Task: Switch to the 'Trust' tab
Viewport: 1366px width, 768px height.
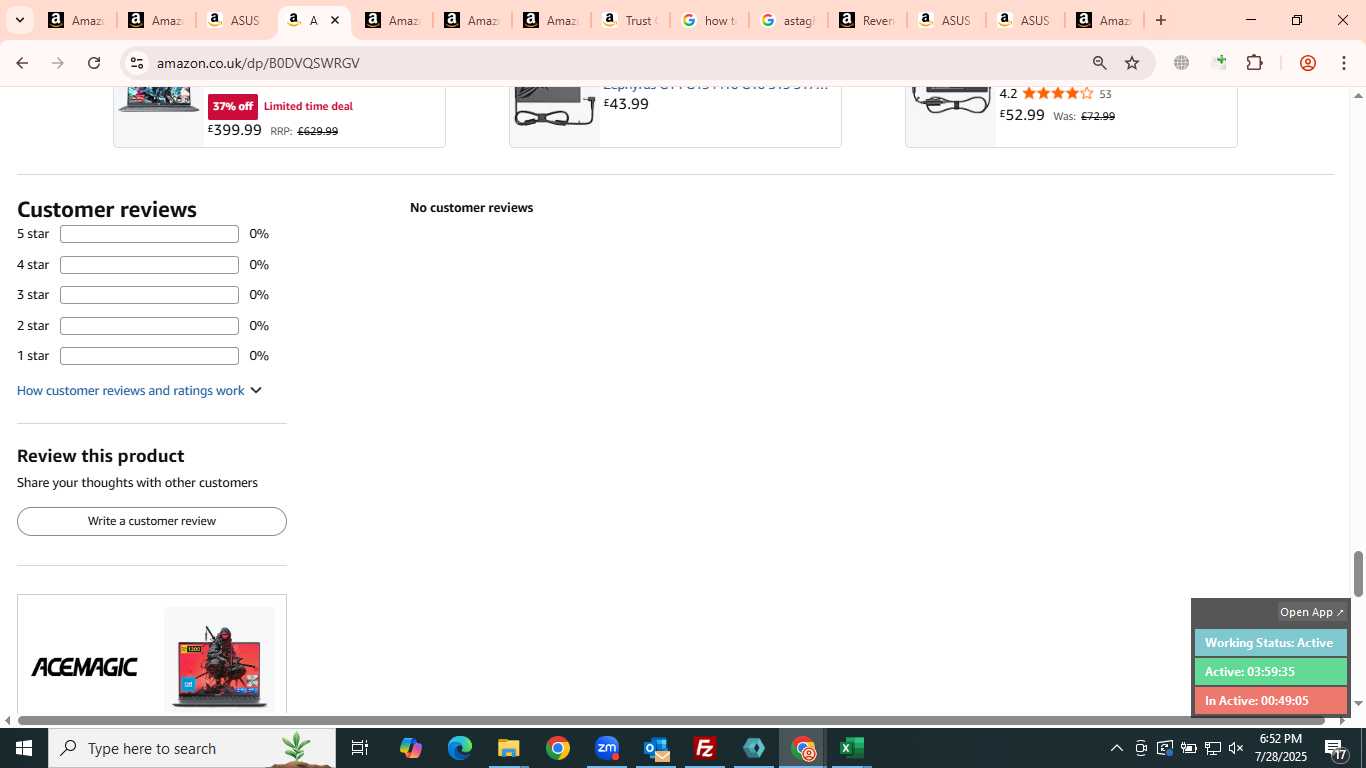Action: tap(630, 20)
